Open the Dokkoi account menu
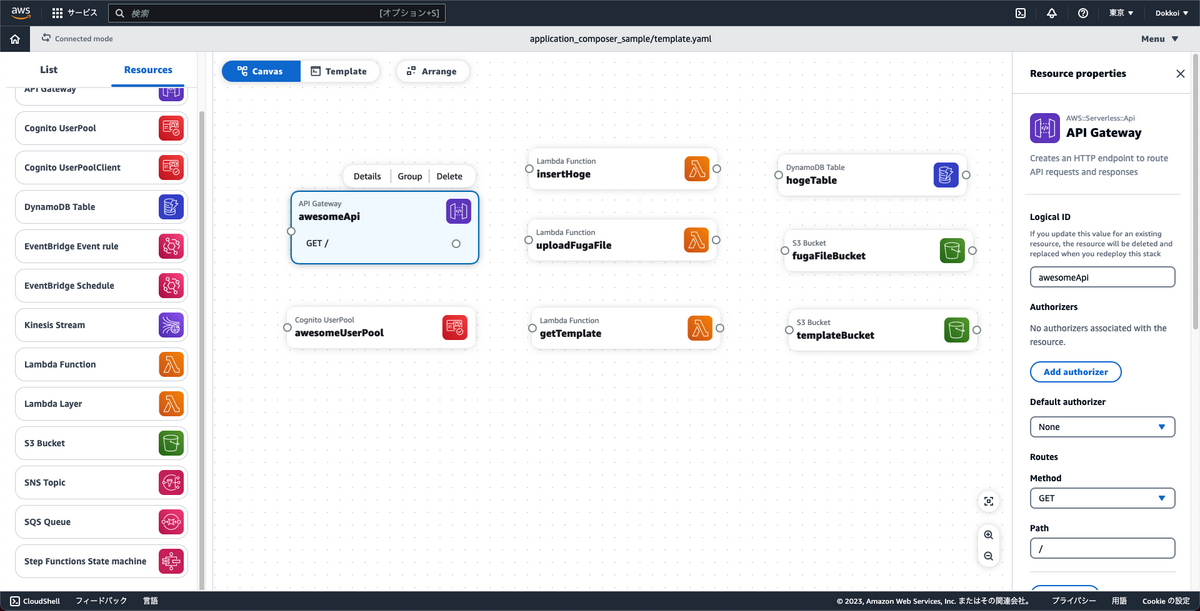Viewport: 1200px width, 611px height. pos(1171,13)
